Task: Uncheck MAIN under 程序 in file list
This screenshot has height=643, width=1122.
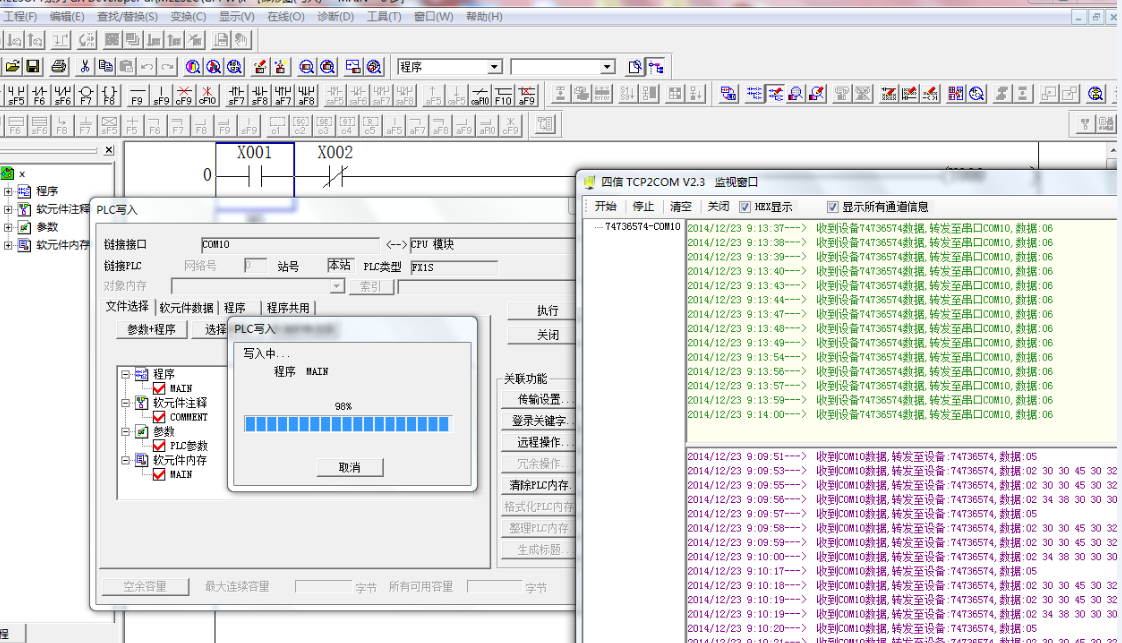Action: [x=159, y=388]
